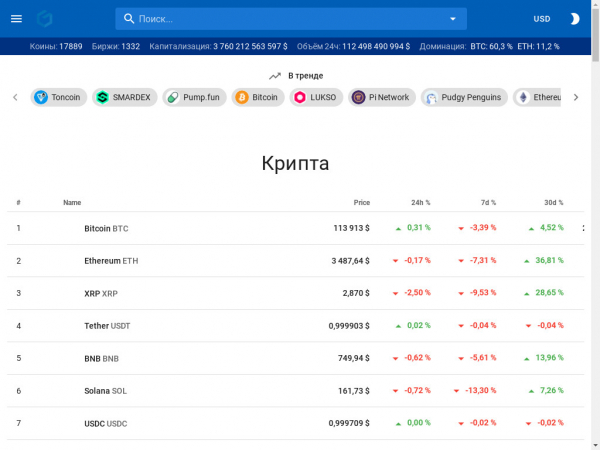Sort table by 30d % column
This screenshot has height=450, width=600.
tap(554, 202)
